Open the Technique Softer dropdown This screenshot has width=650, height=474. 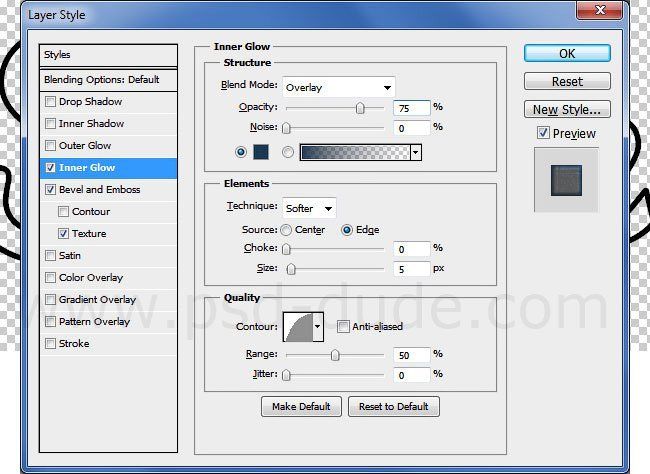(309, 208)
